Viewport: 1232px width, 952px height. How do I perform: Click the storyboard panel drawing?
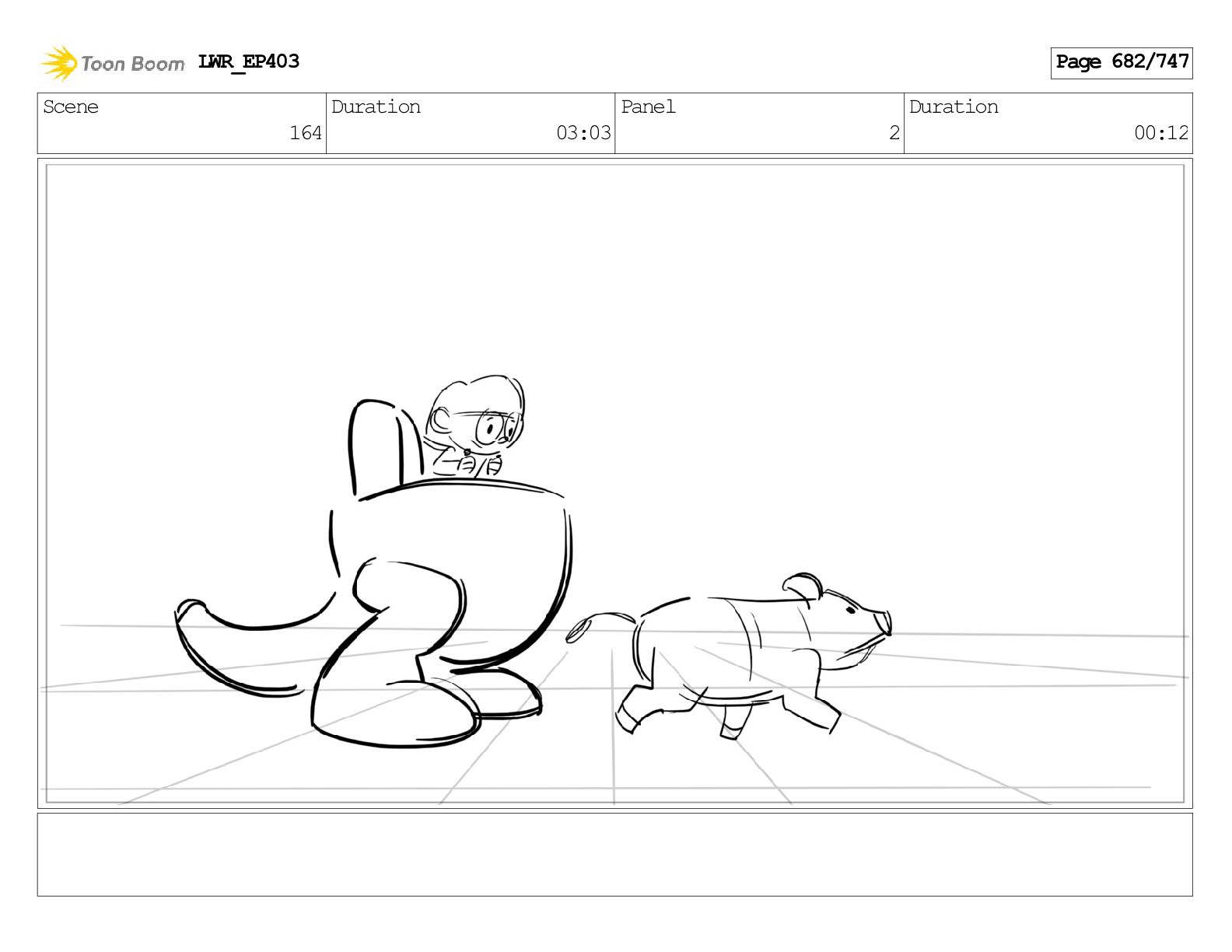614,484
